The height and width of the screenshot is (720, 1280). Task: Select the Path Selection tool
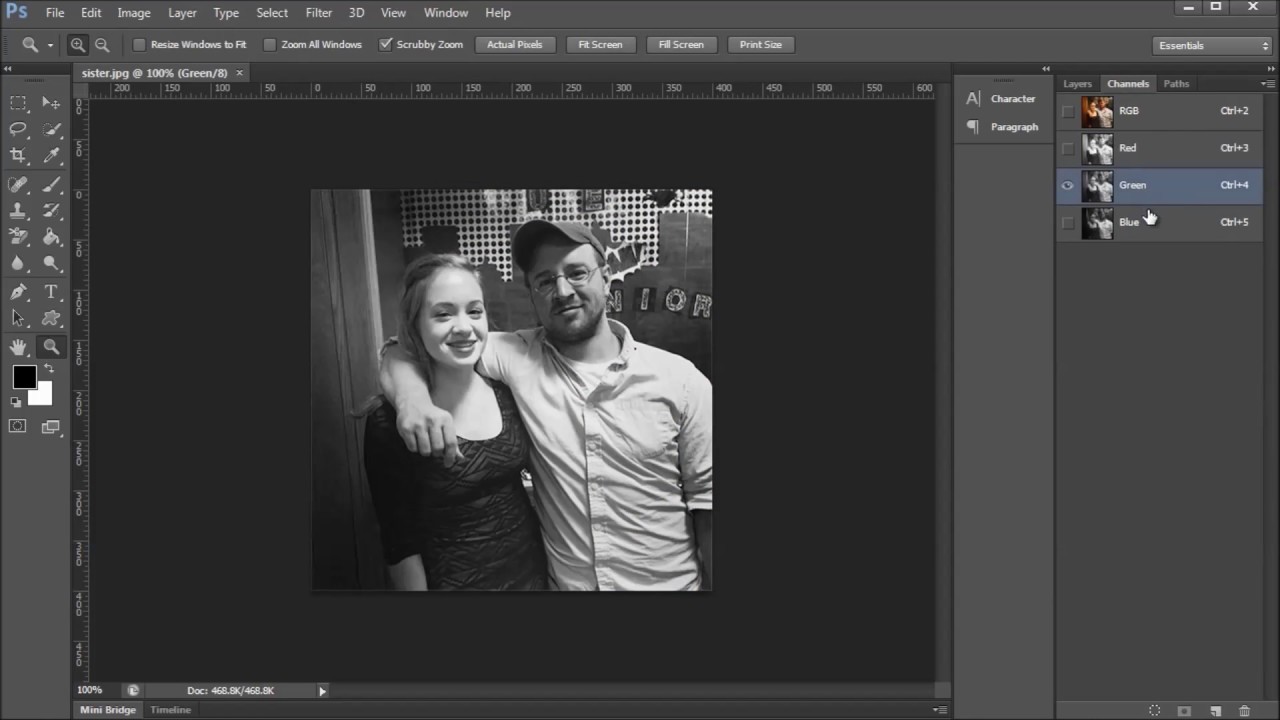point(18,318)
